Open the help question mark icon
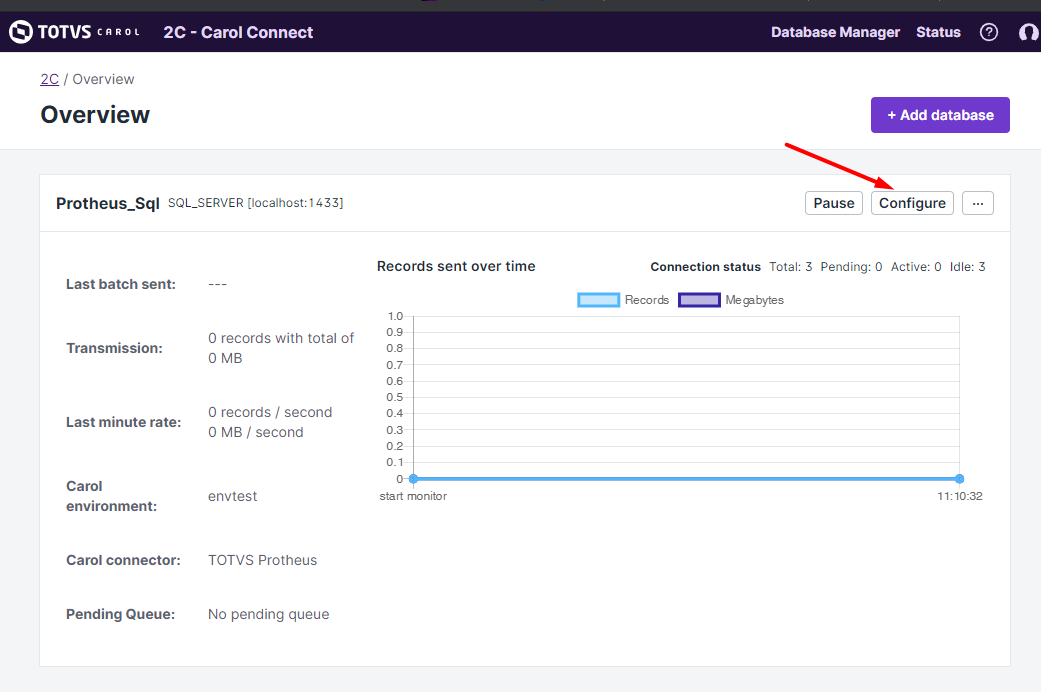Viewport: 1041px width, 692px height. pos(989,32)
